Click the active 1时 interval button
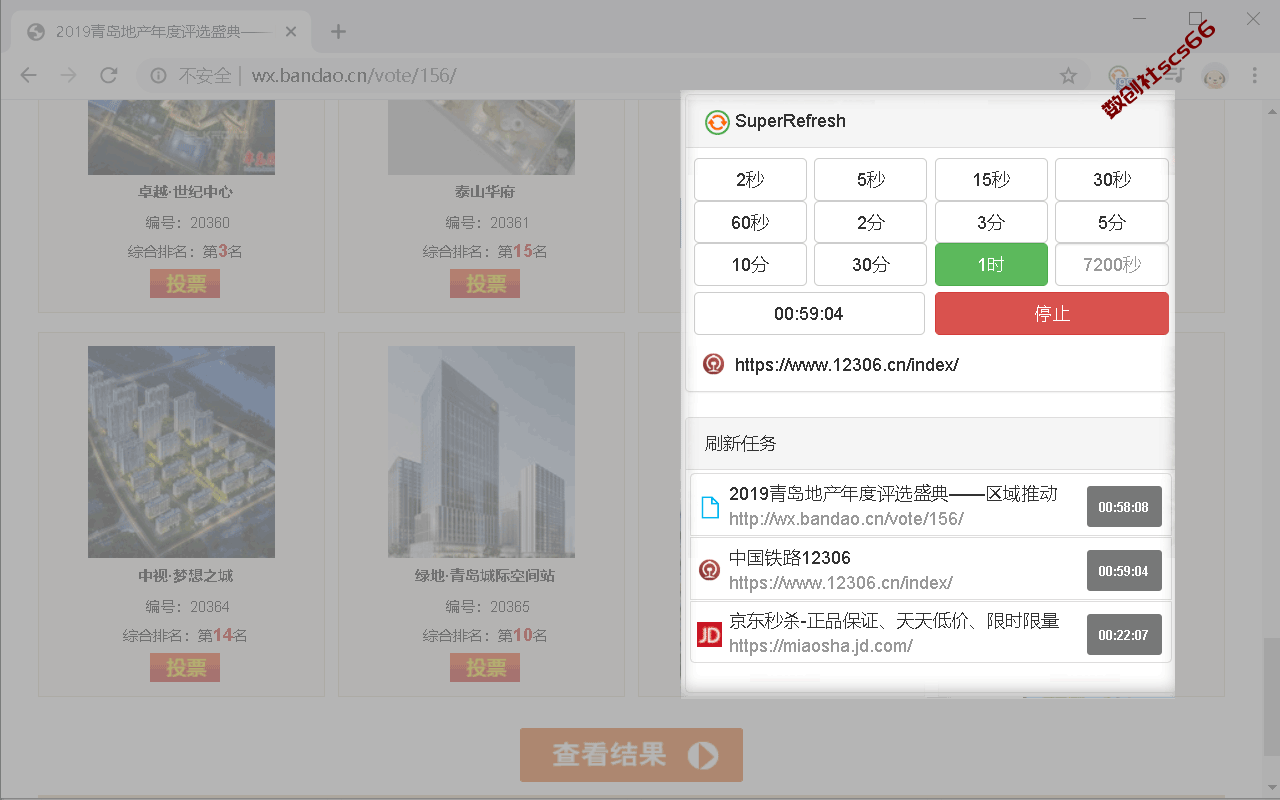Viewport: 1280px width, 800px height. (991, 265)
